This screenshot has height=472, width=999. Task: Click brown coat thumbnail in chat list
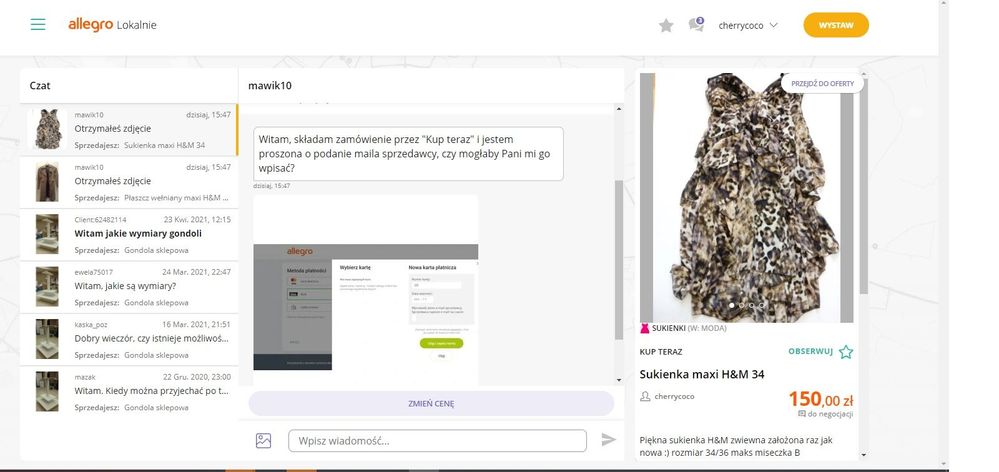point(47,182)
